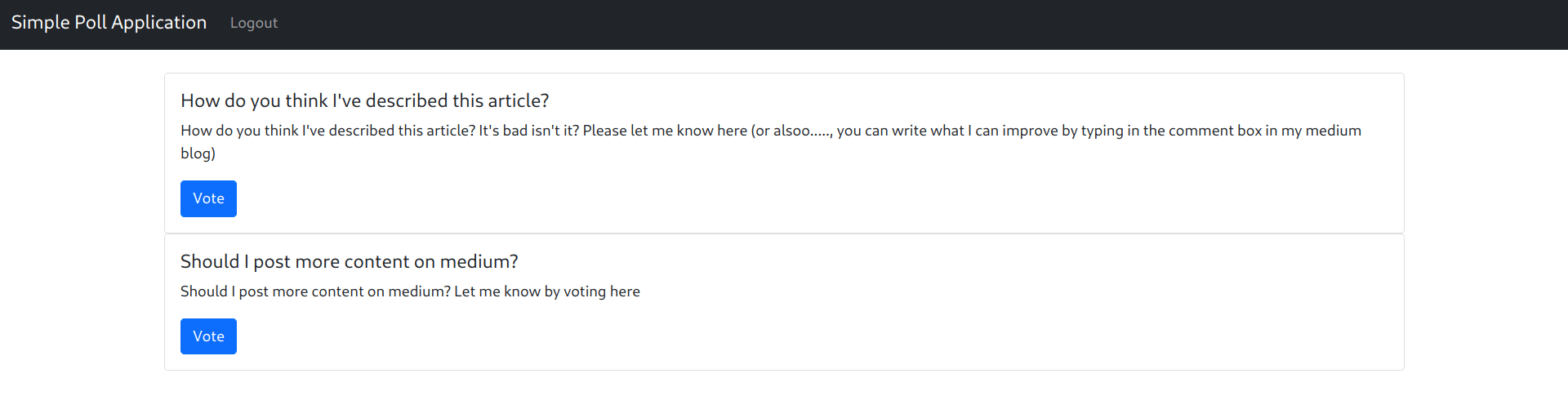The image size is (1568, 396).
Task: Select the heading 'How do you think I've described this article?'
Action: pyautogui.click(x=365, y=100)
